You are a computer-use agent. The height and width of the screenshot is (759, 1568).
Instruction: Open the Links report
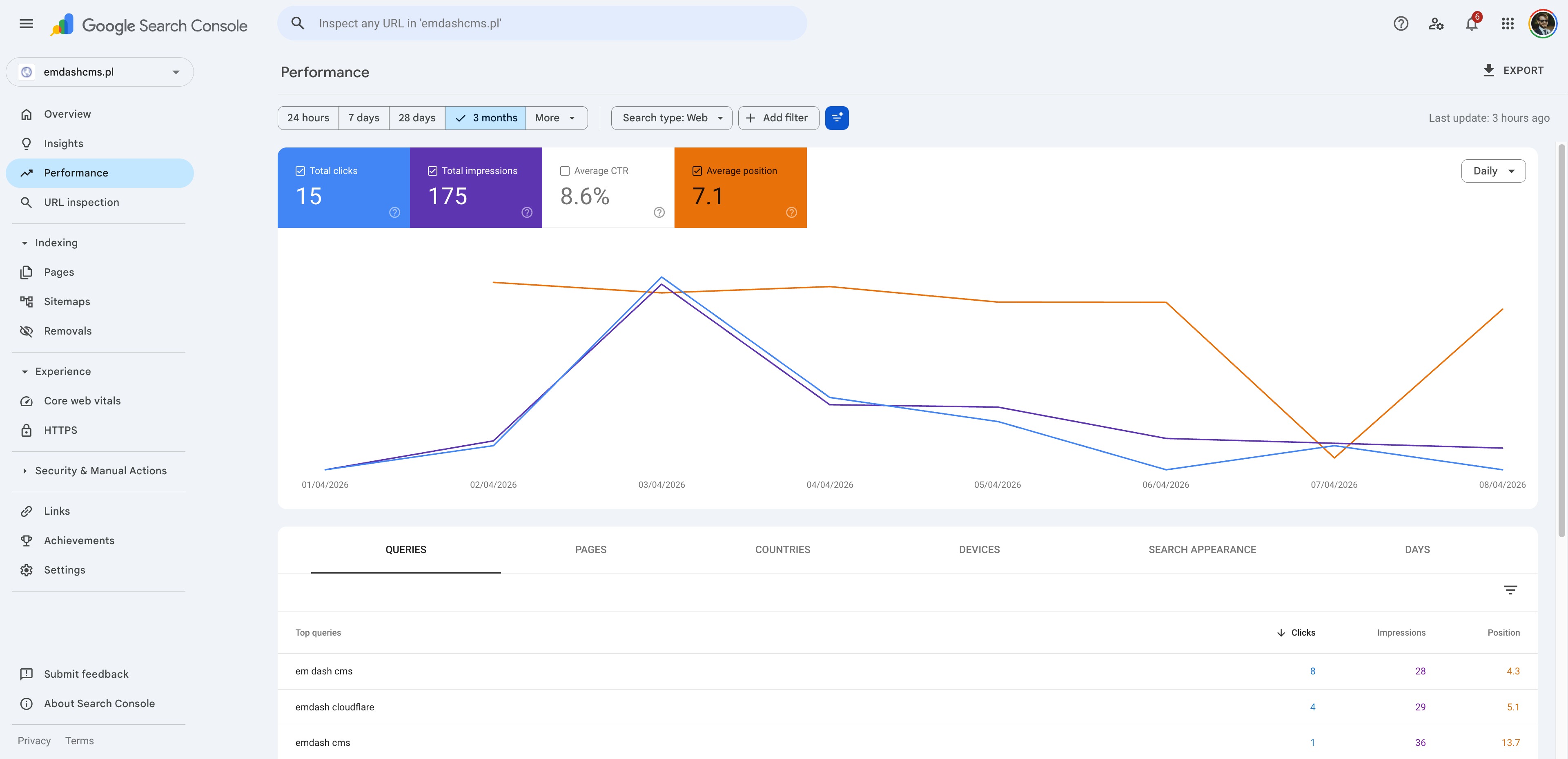[56, 511]
